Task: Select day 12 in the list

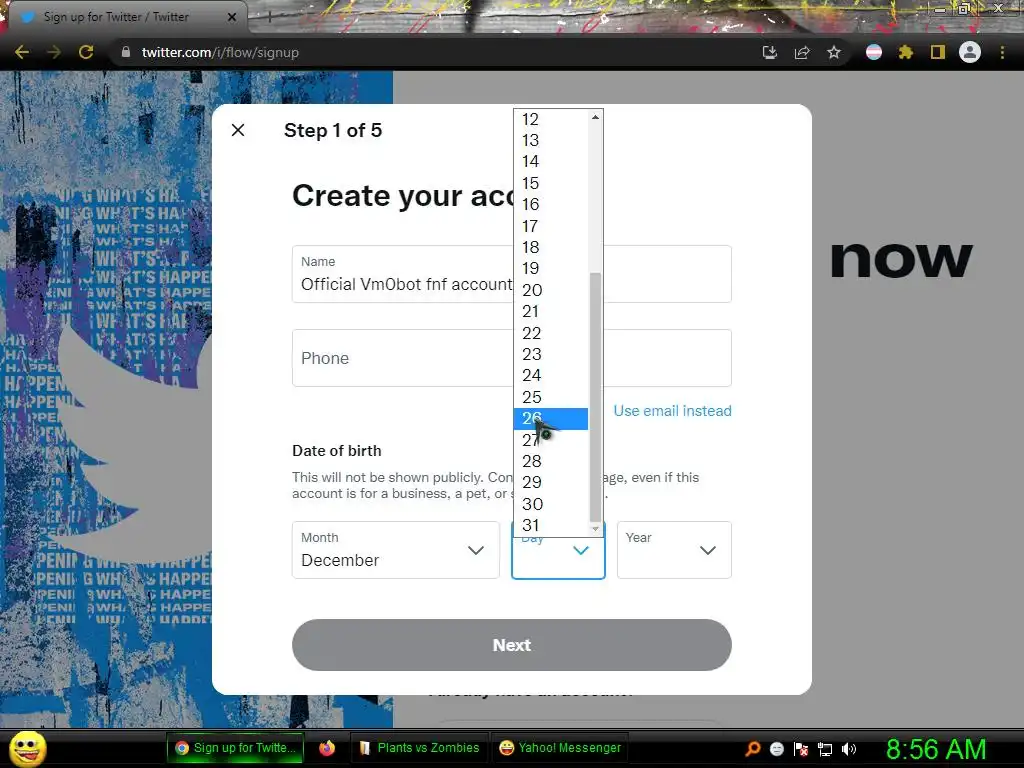Action: 551,120
